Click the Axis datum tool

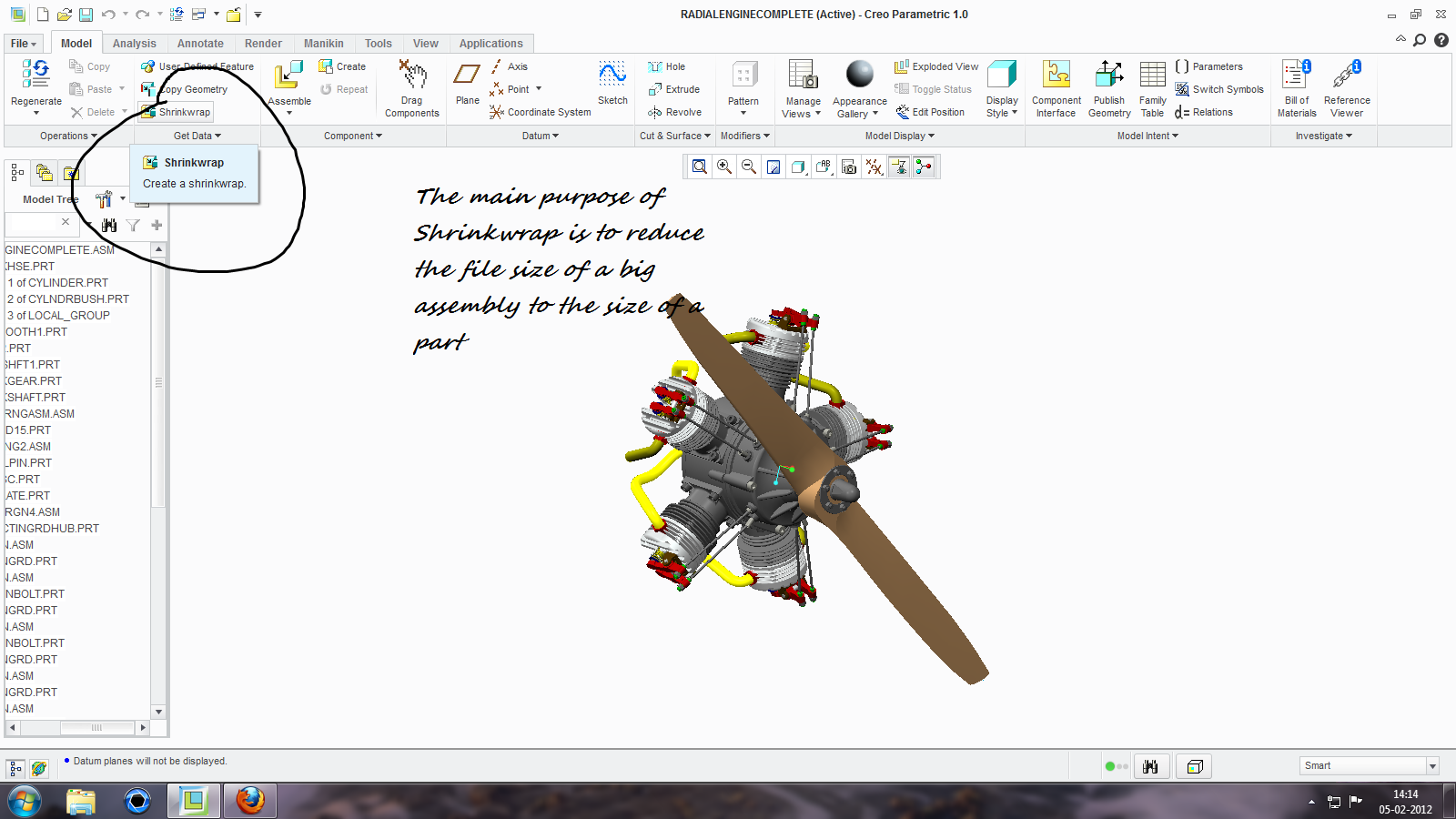[510, 66]
